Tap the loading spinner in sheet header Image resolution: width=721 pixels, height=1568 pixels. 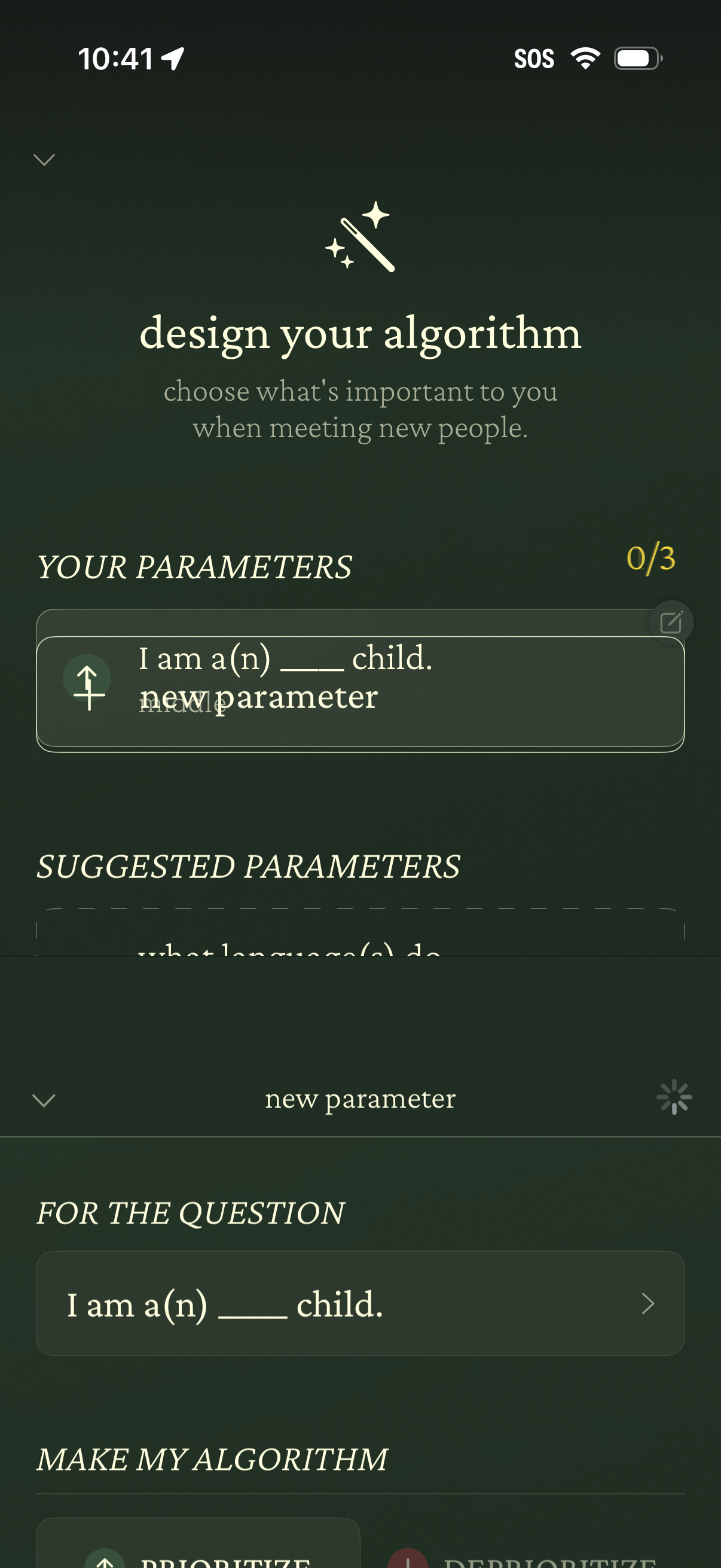click(x=674, y=1097)
